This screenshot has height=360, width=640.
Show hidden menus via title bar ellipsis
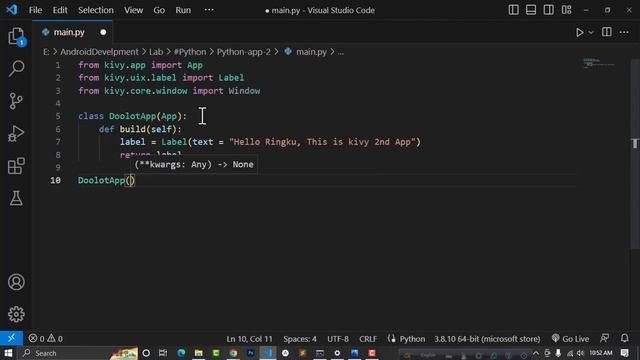[209, 10]
